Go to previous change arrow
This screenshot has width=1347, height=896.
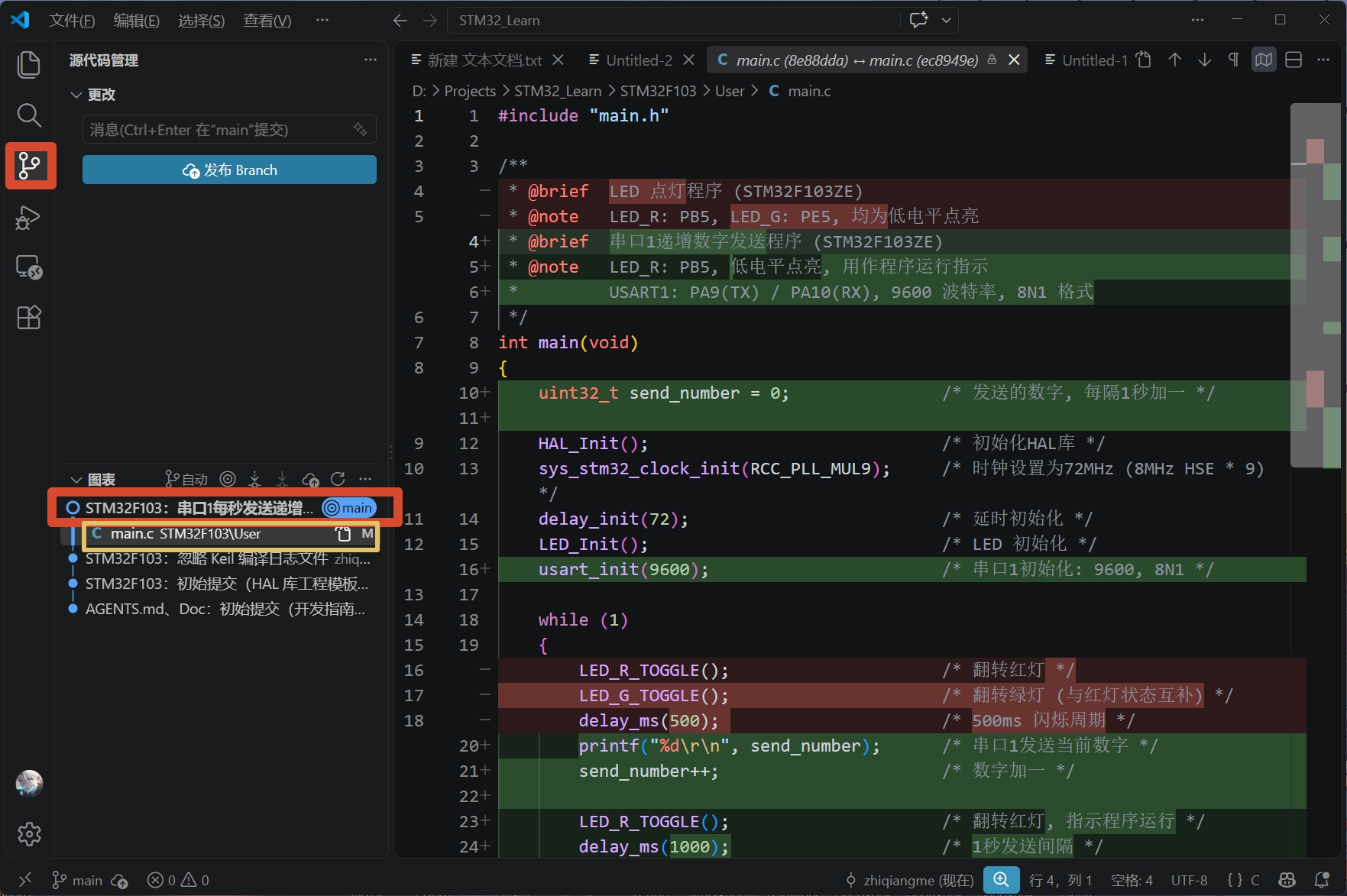click(x=1175, y=60)
